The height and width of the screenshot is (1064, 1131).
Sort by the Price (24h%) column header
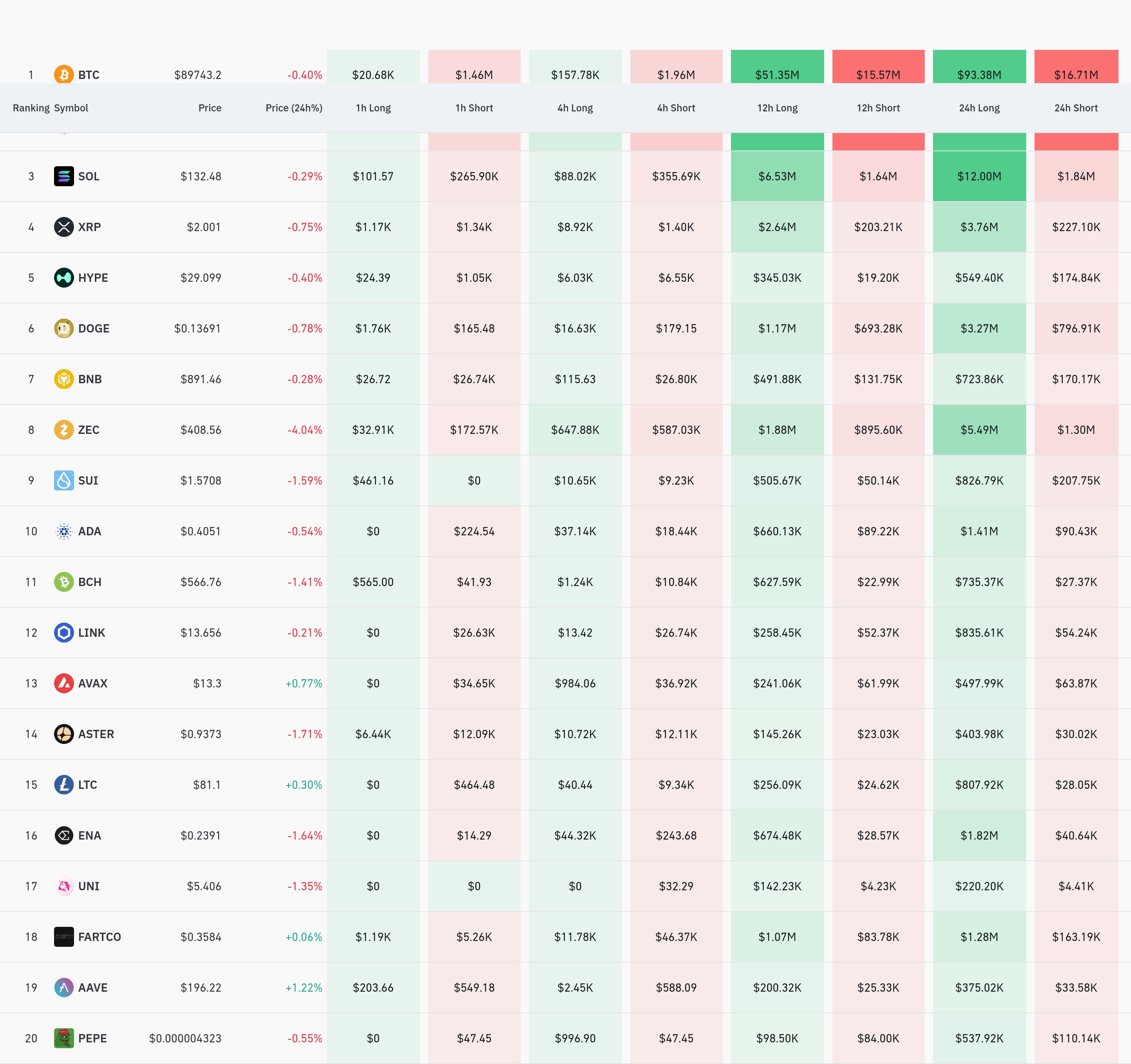click(x=294, y=108)
